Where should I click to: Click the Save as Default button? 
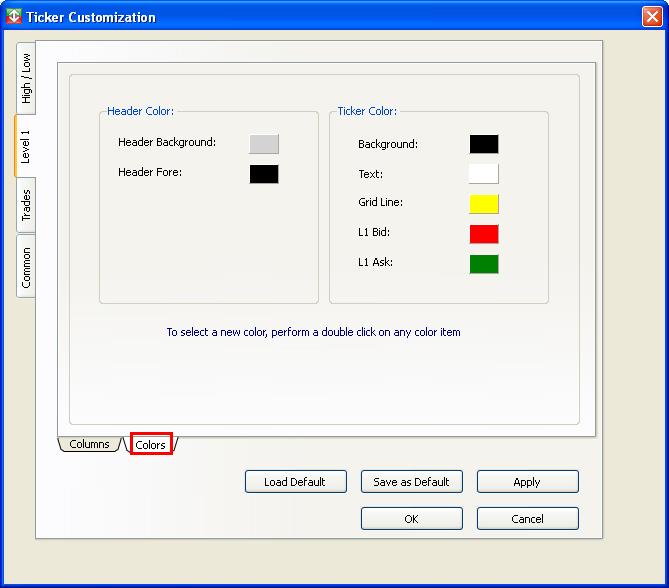coord(411,482)
